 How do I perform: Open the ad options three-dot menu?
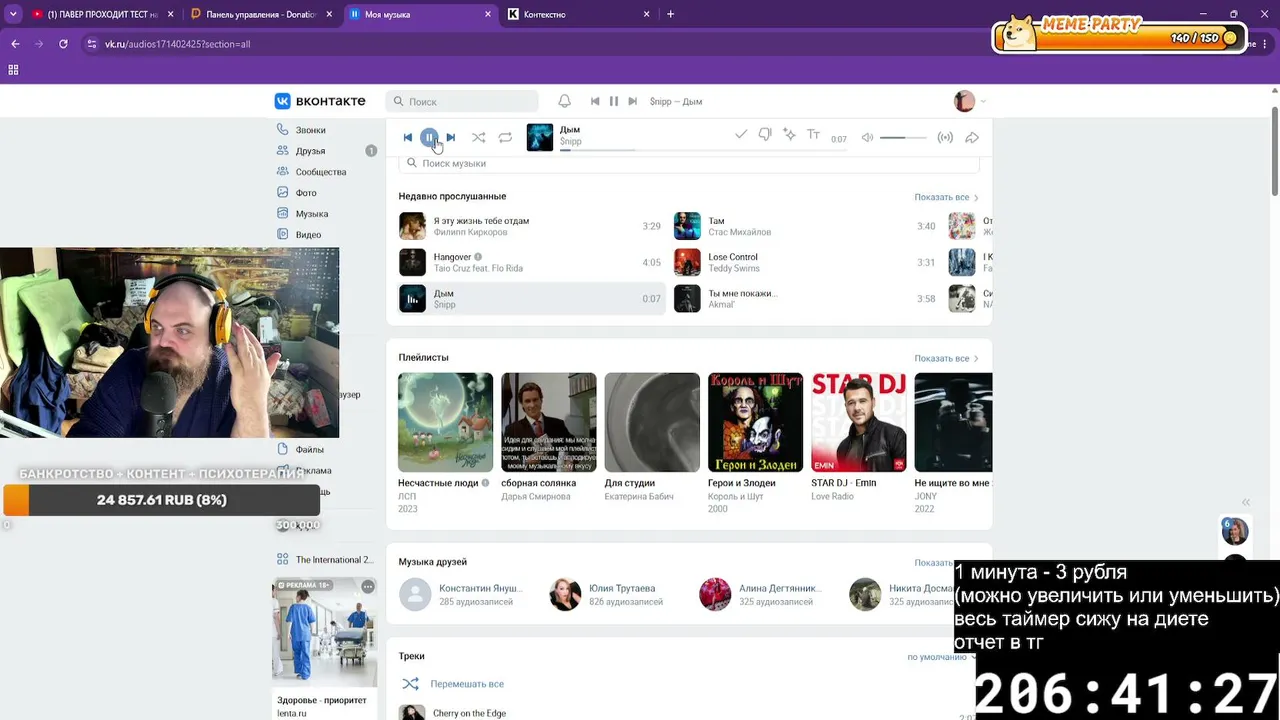click(x=368, y=586)
